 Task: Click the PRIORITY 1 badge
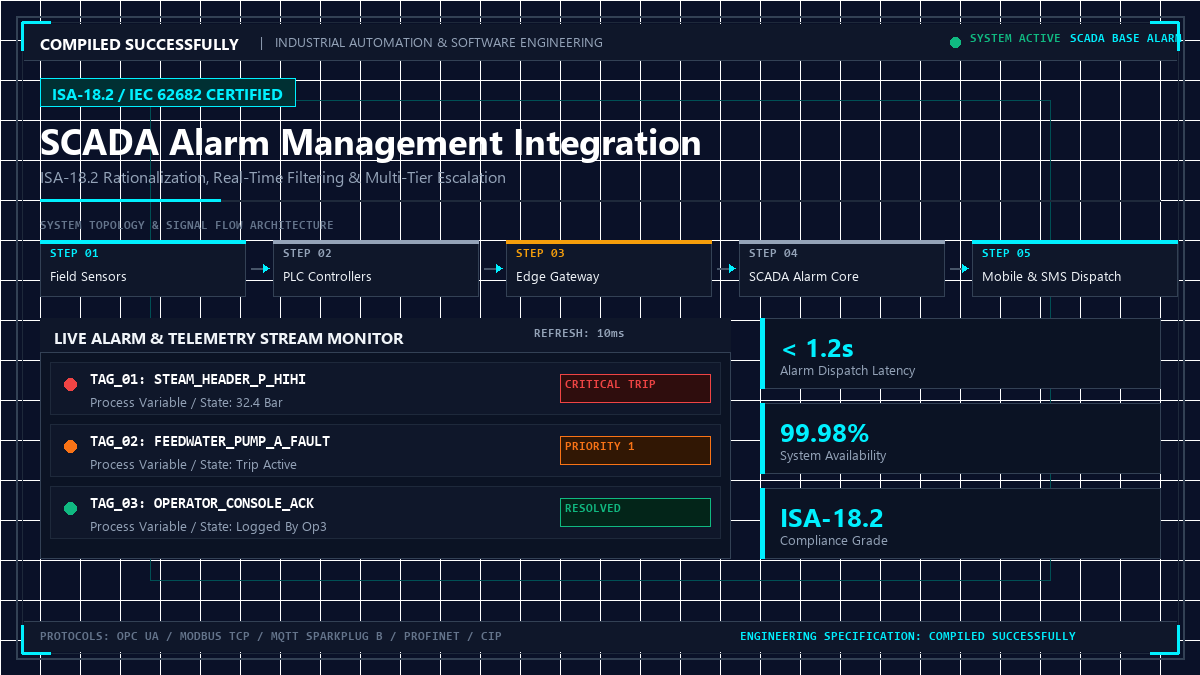coord(635,451)
